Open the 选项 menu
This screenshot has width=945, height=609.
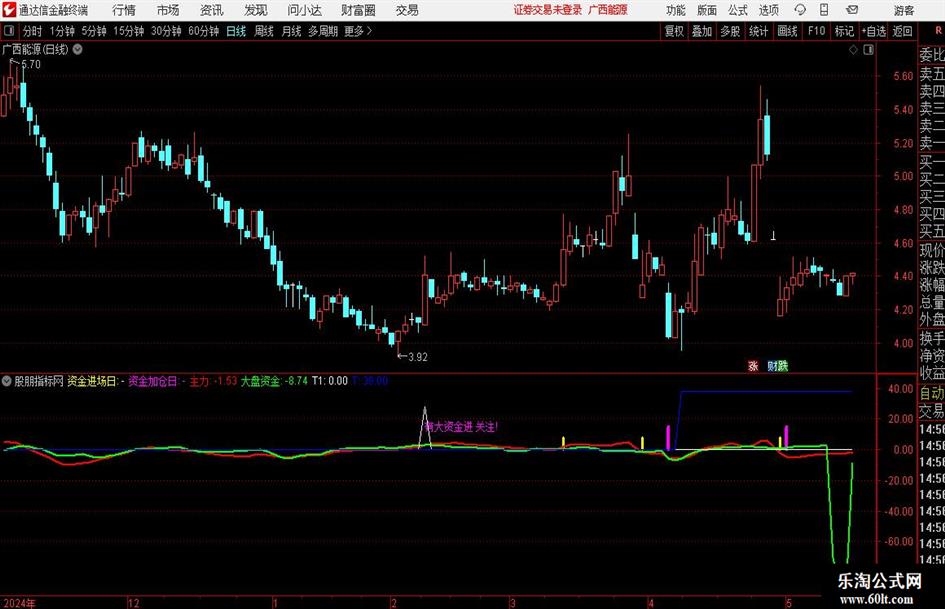click(x=768, y=10)
